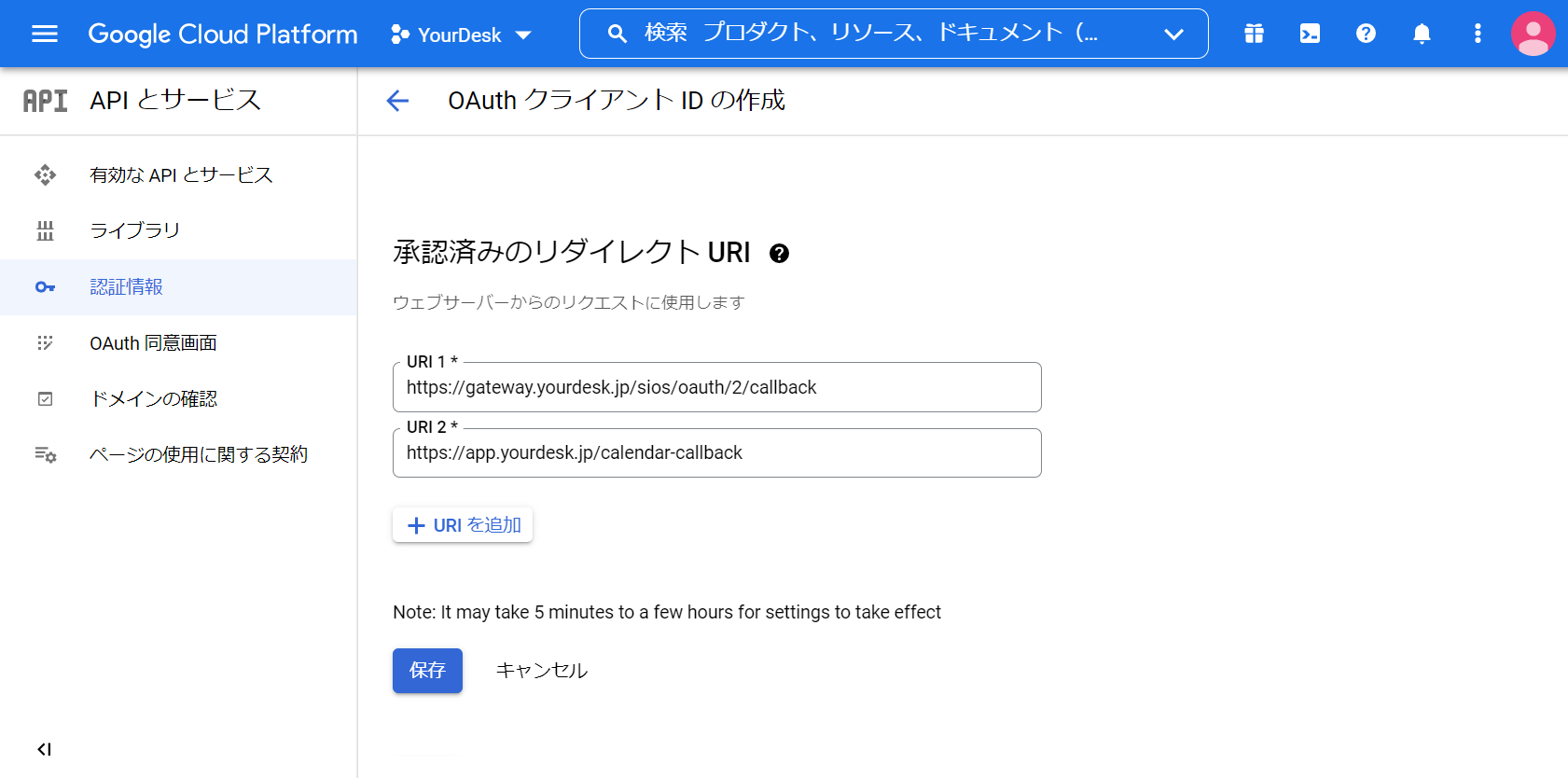Click the page usage agreements settings icon
The width and height of the screenshot is (1568, 778).
coord(46,455)
